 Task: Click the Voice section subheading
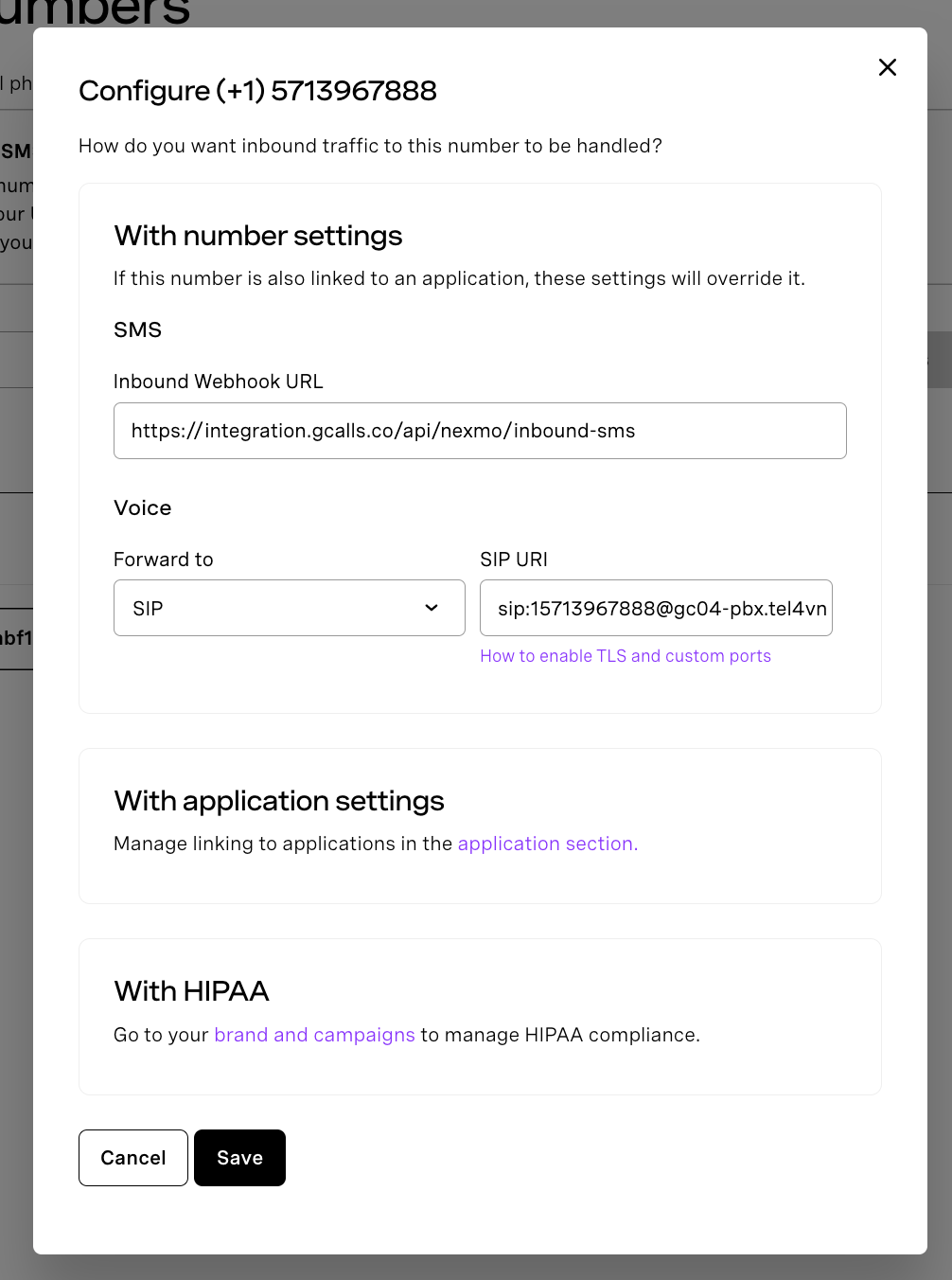(142, 508)
